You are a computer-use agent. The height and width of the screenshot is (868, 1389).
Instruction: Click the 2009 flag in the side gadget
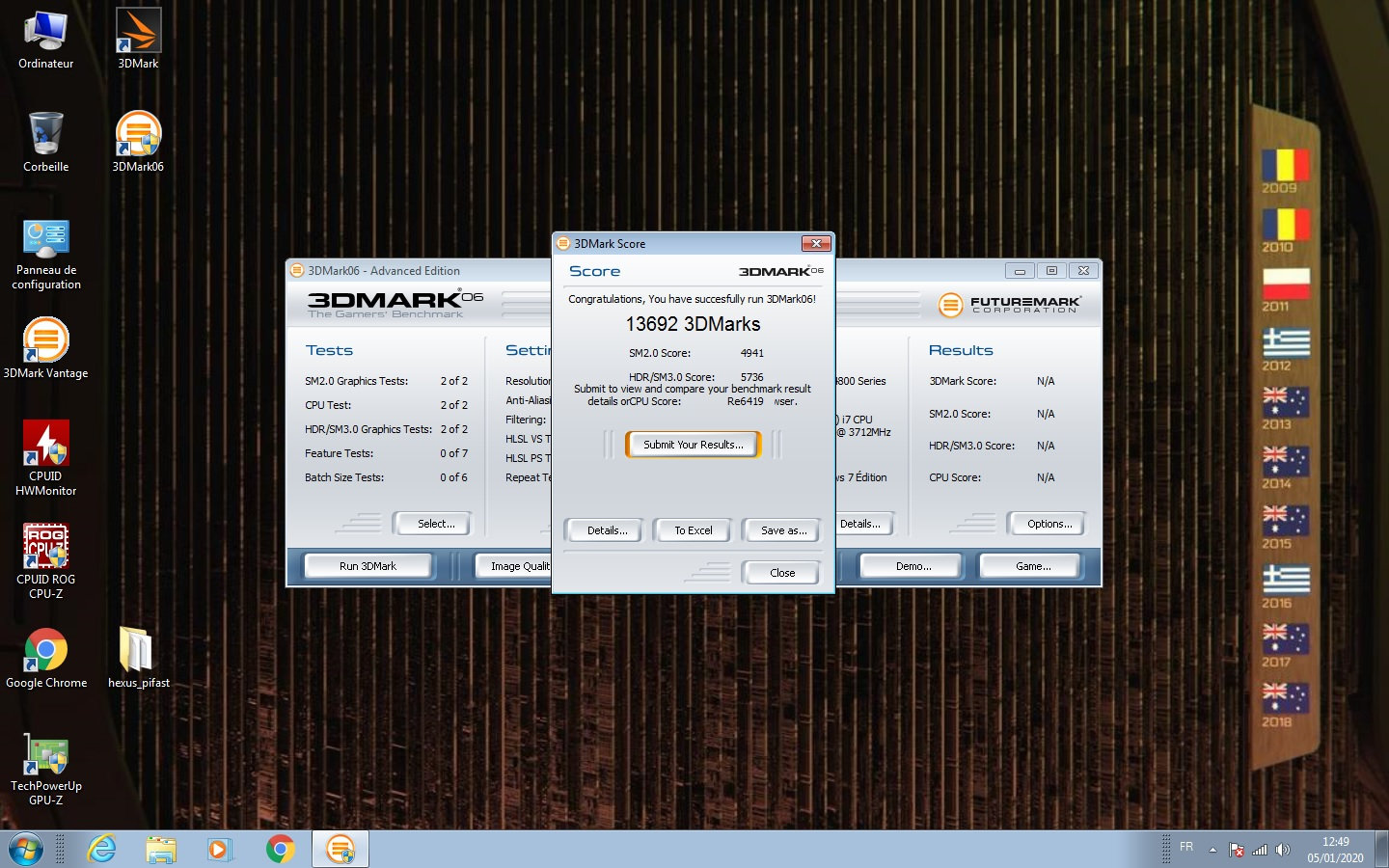(x=1286, y=165)
